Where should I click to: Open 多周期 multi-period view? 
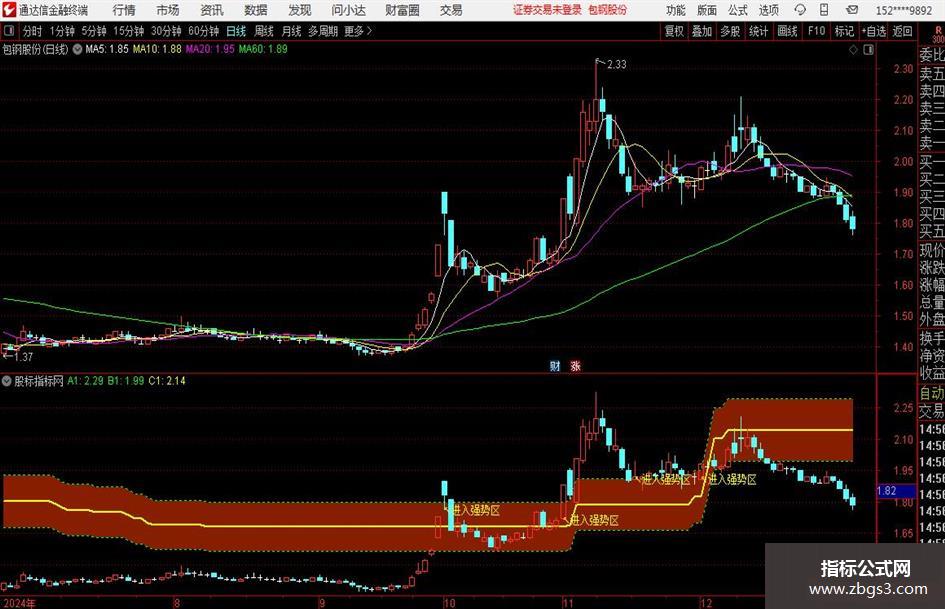coord(323,31)
